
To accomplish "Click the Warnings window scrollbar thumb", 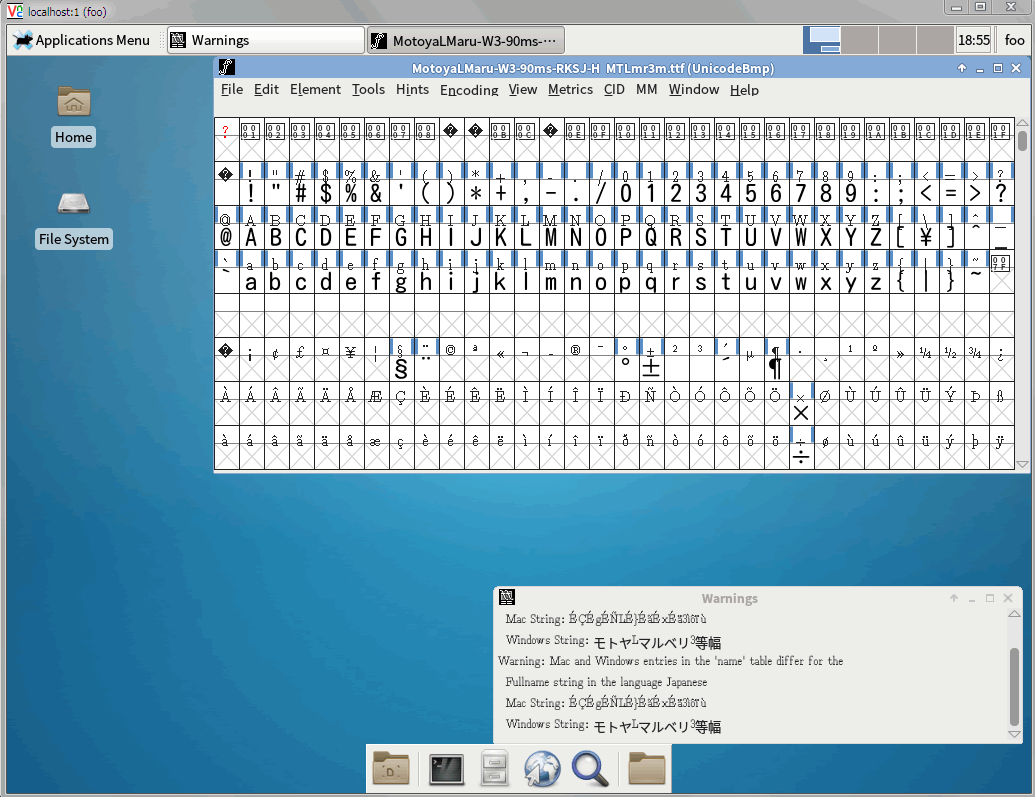I will click(x=1015, y=687).
